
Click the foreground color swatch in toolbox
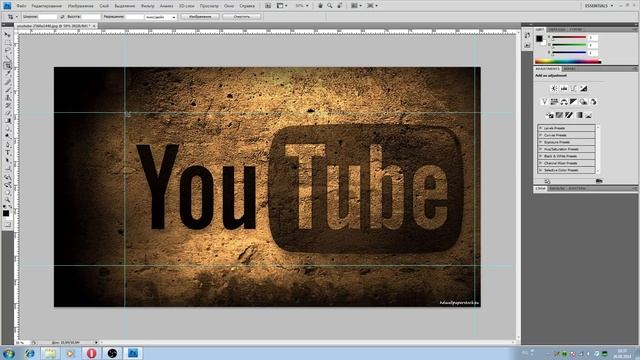pyautogui.click(x=6, y=213)
